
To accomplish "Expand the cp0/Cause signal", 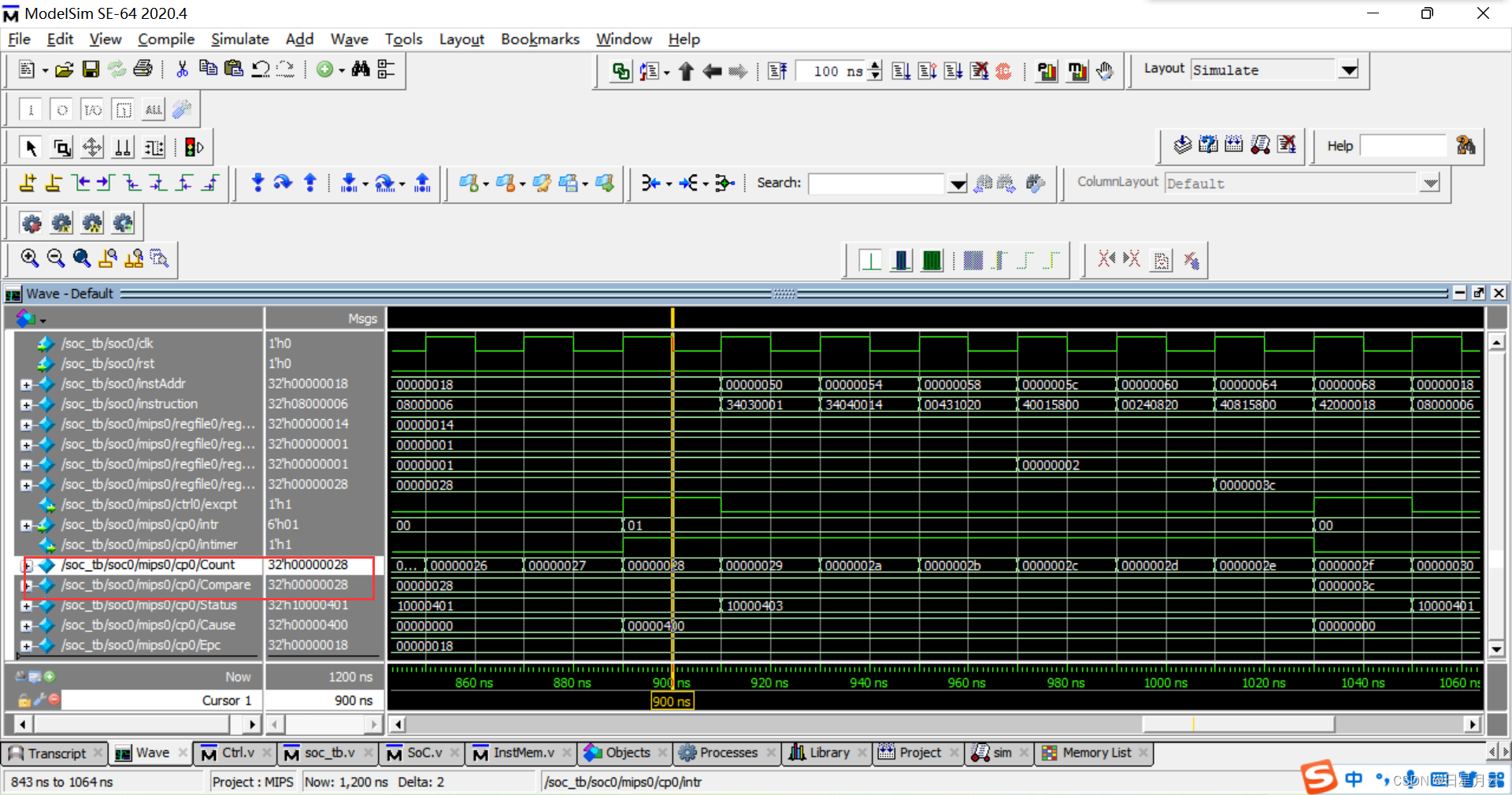I will (26, 626).
